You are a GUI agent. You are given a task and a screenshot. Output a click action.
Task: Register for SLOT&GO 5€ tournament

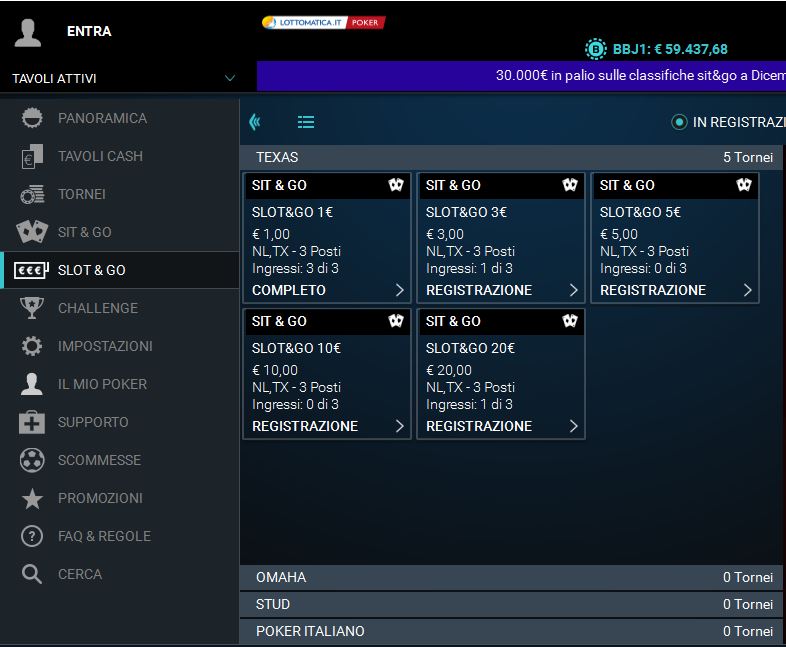point(653,290)
